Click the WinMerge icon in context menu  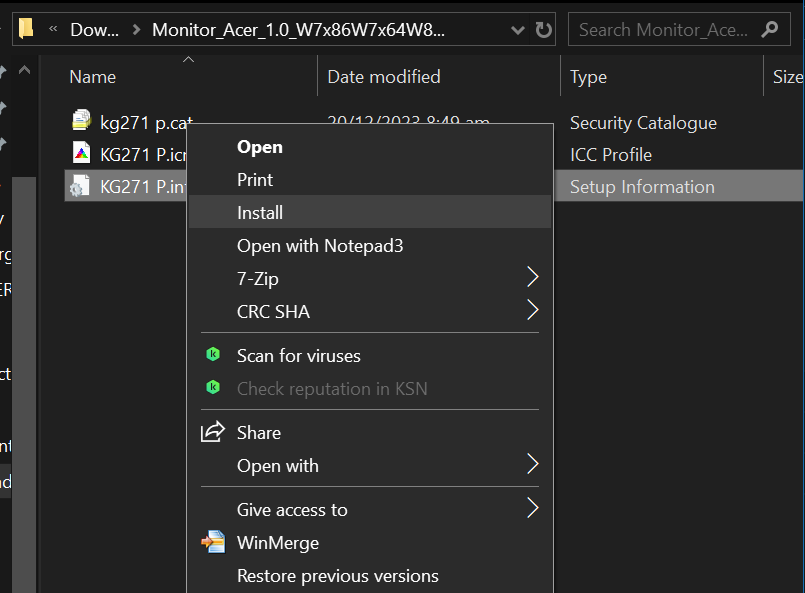[x=212, y=543]
